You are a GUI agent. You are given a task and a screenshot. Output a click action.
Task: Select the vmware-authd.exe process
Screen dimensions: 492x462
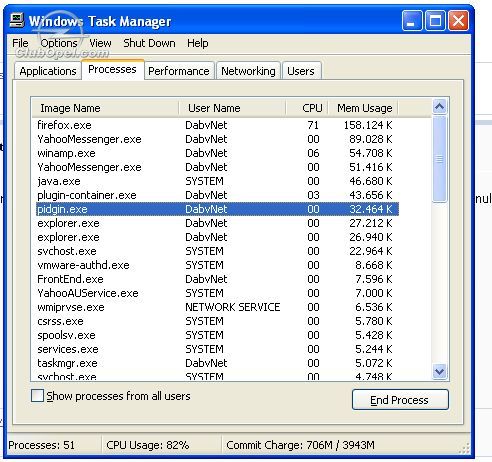point(217,265)
